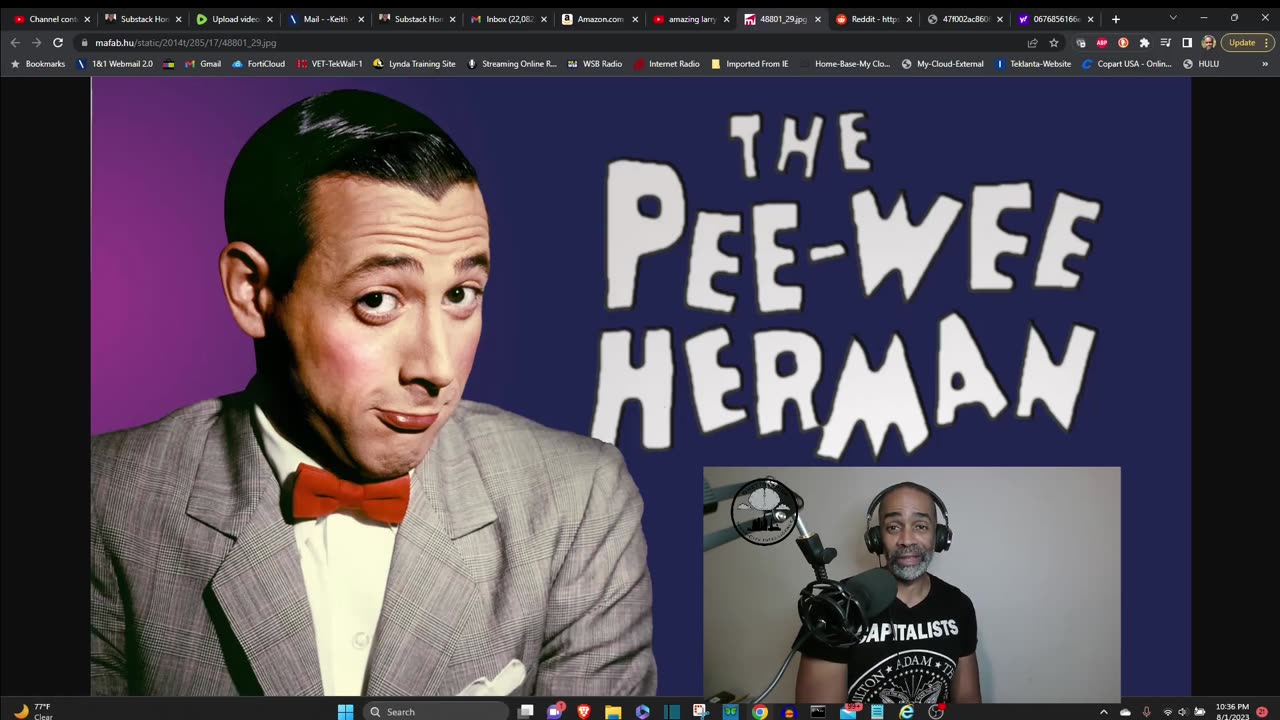1280x720 pixels.
Task: Open the Windows Start menu
Action: click(345, 712)
